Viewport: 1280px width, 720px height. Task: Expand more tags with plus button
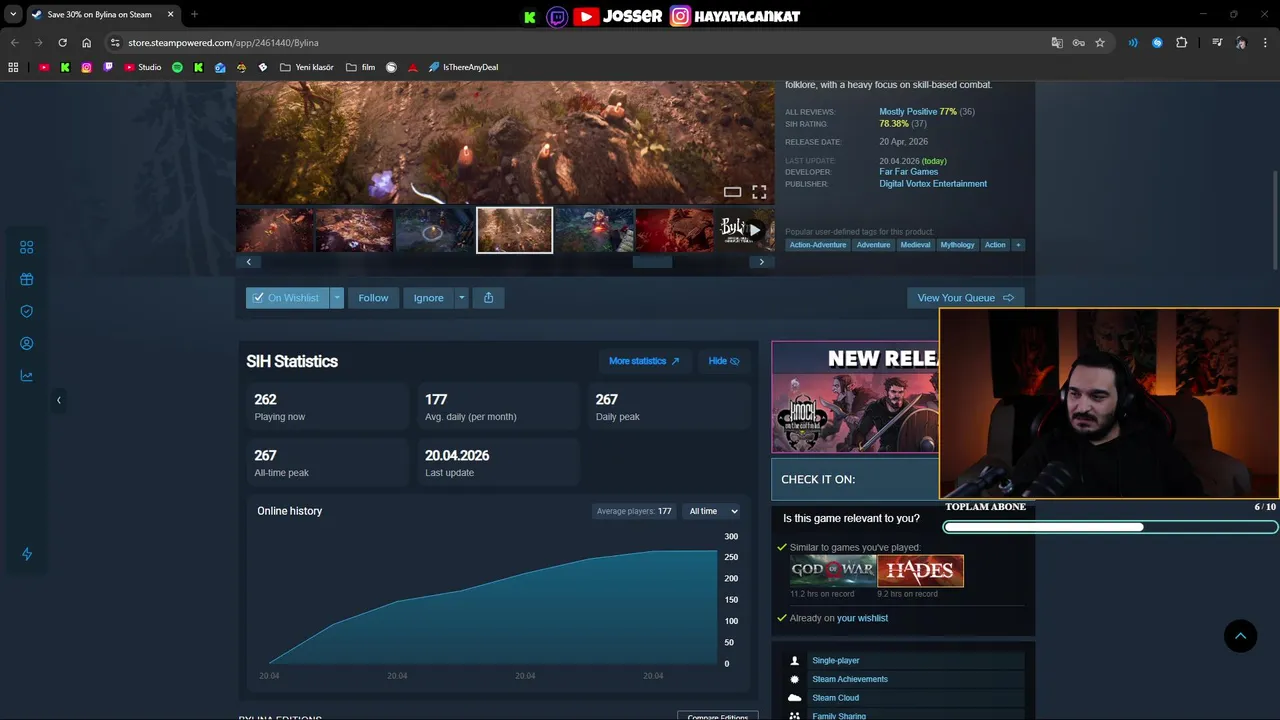1018,244
